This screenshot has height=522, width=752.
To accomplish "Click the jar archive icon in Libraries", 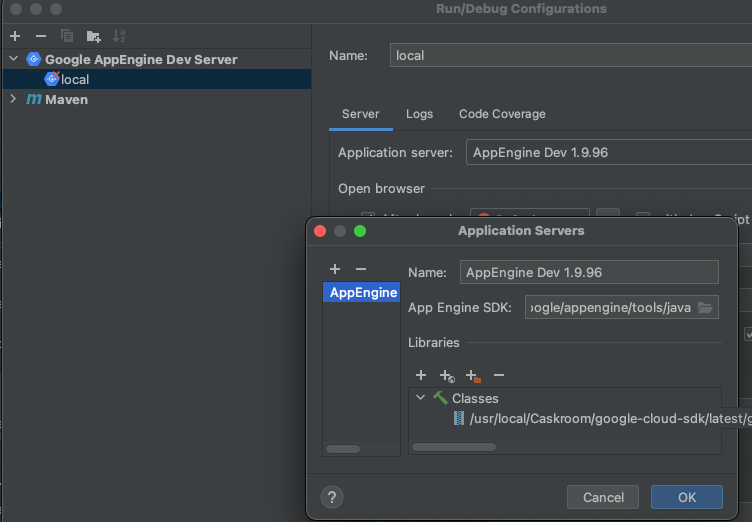I will 458,418.
